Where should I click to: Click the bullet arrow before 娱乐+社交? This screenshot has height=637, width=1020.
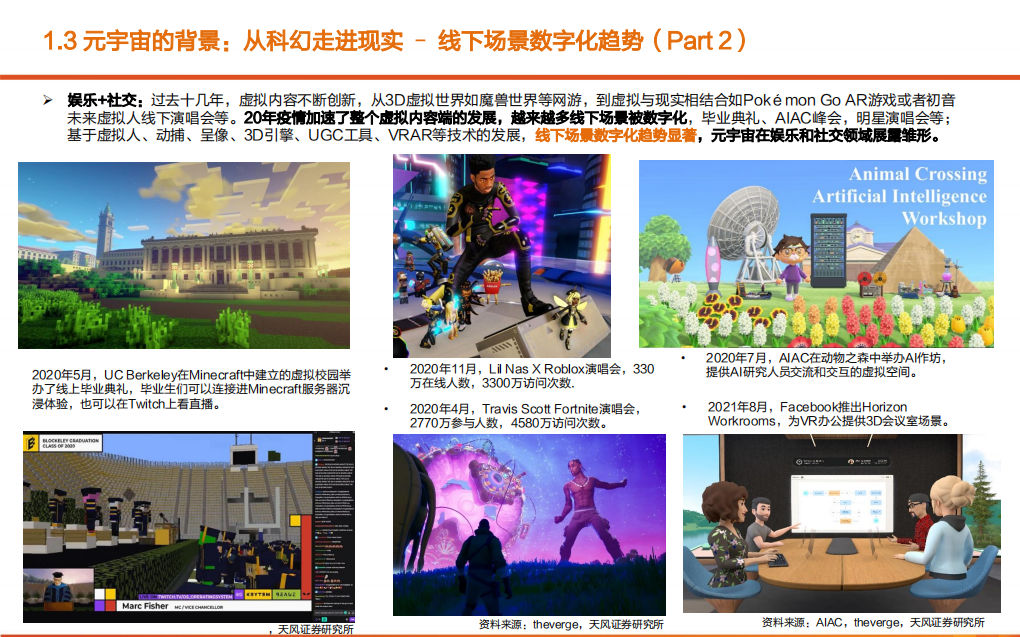(47, 100)
